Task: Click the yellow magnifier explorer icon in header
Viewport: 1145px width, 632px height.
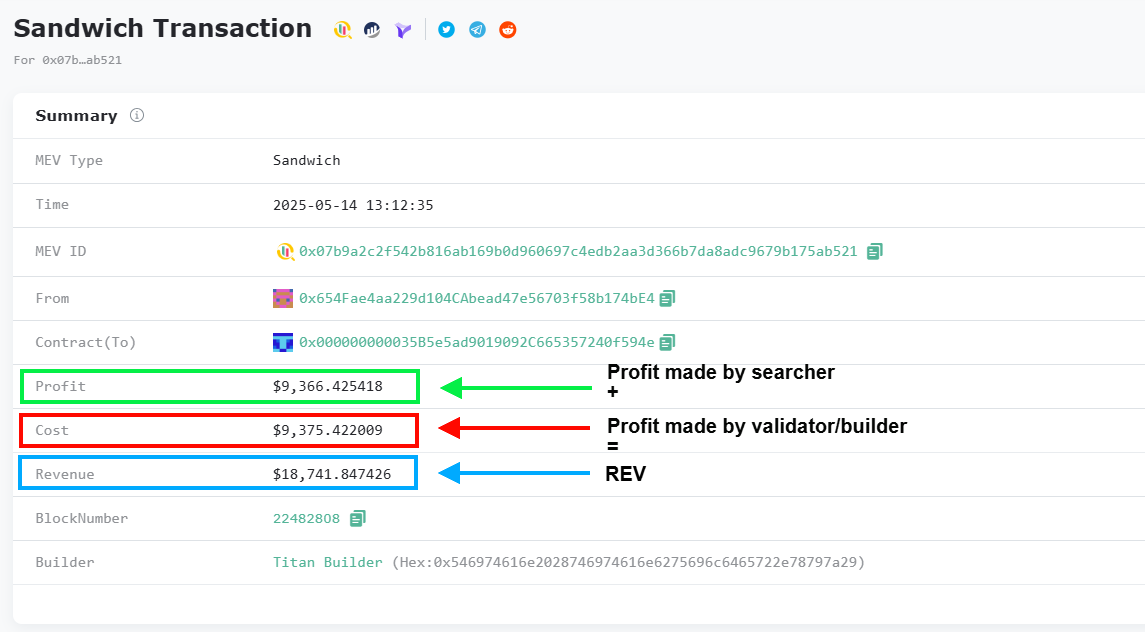Action: coord(342,30)
